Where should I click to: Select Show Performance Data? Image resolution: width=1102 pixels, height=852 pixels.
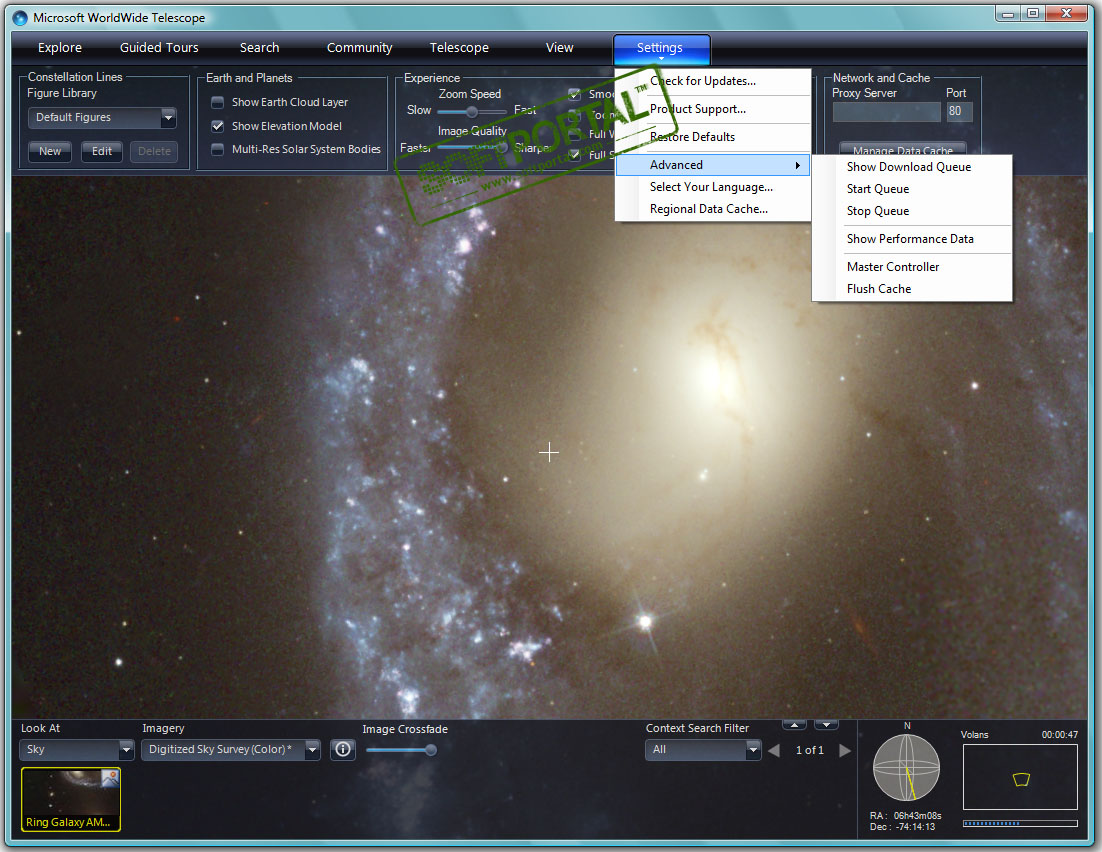[912, 239]
